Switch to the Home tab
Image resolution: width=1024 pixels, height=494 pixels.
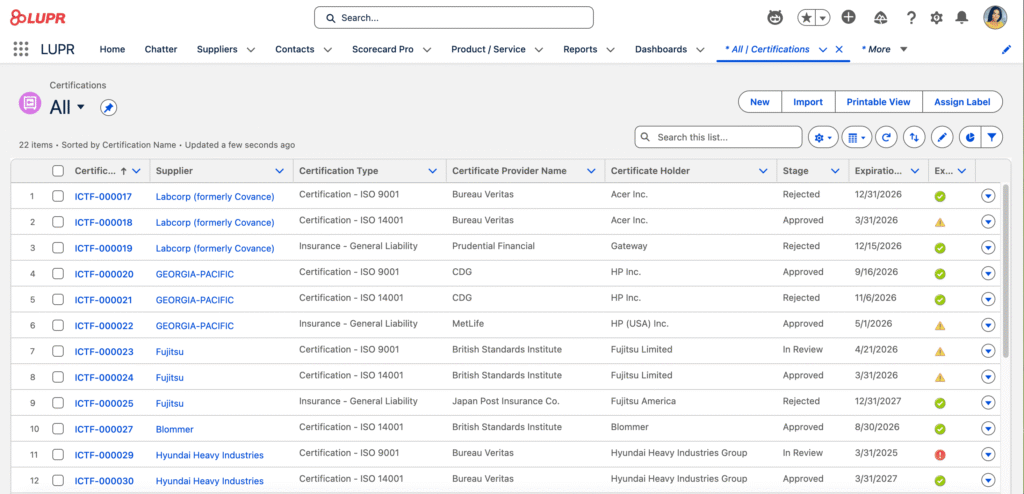coord(112,49)
